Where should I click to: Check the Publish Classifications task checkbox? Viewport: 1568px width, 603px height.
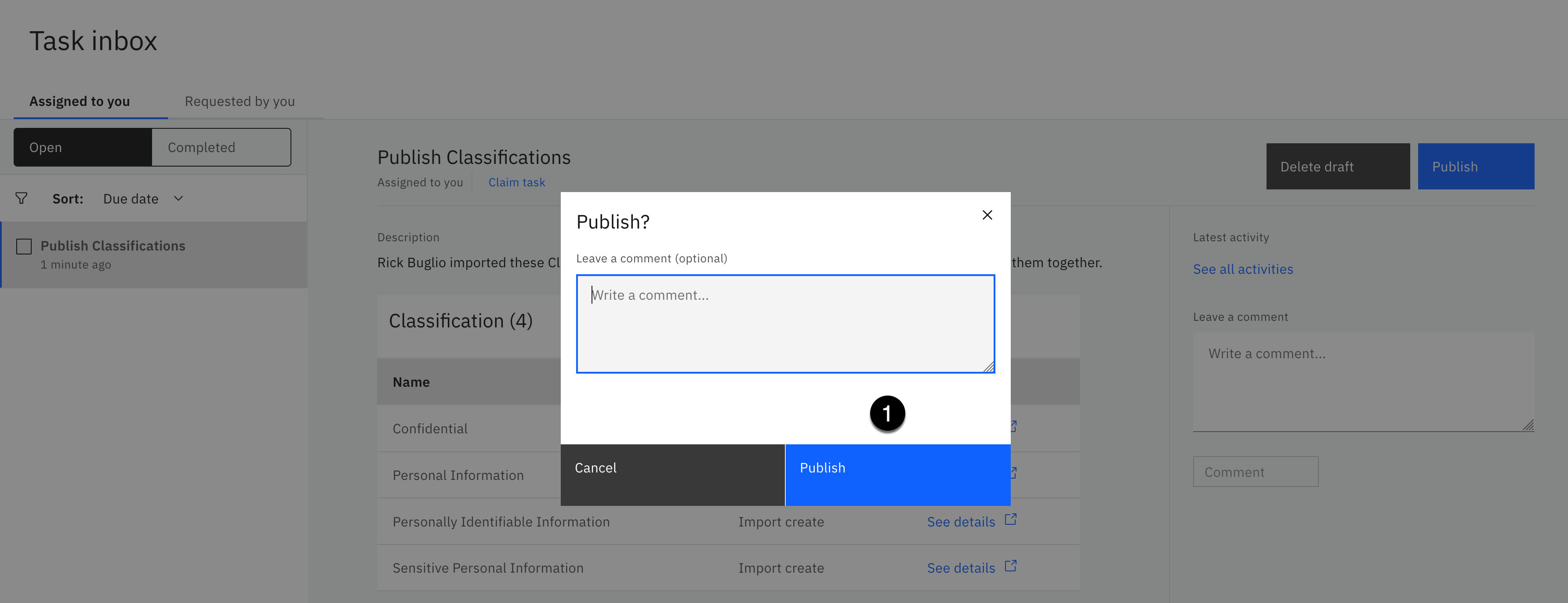(x=24, y=247)
